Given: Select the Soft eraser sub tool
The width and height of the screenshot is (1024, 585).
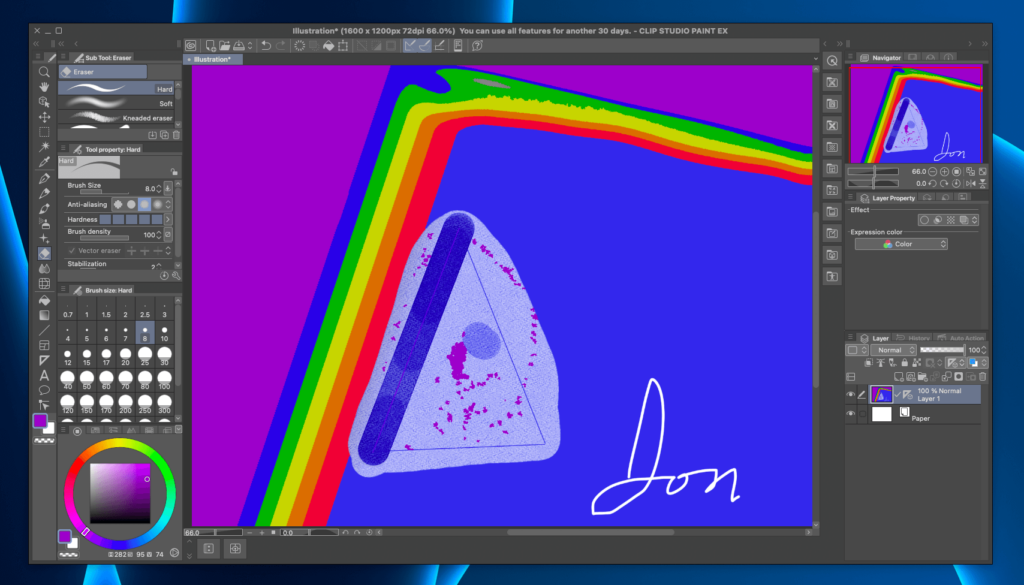Looking at the screenshot, I should [117, 103].
